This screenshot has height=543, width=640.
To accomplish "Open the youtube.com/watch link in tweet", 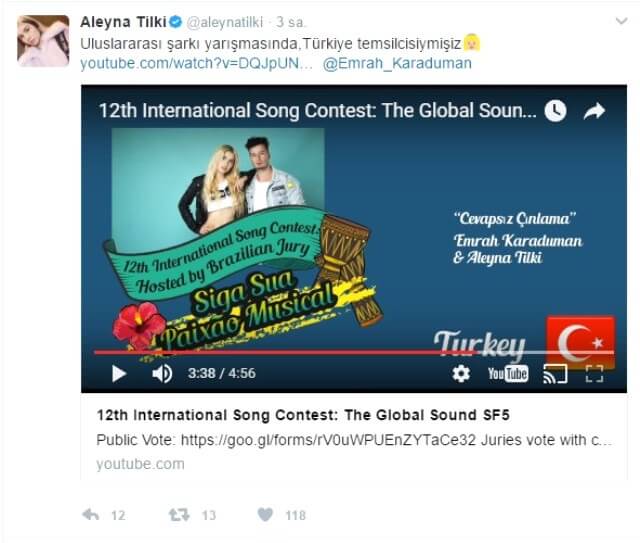I will [x=196, y=64].
